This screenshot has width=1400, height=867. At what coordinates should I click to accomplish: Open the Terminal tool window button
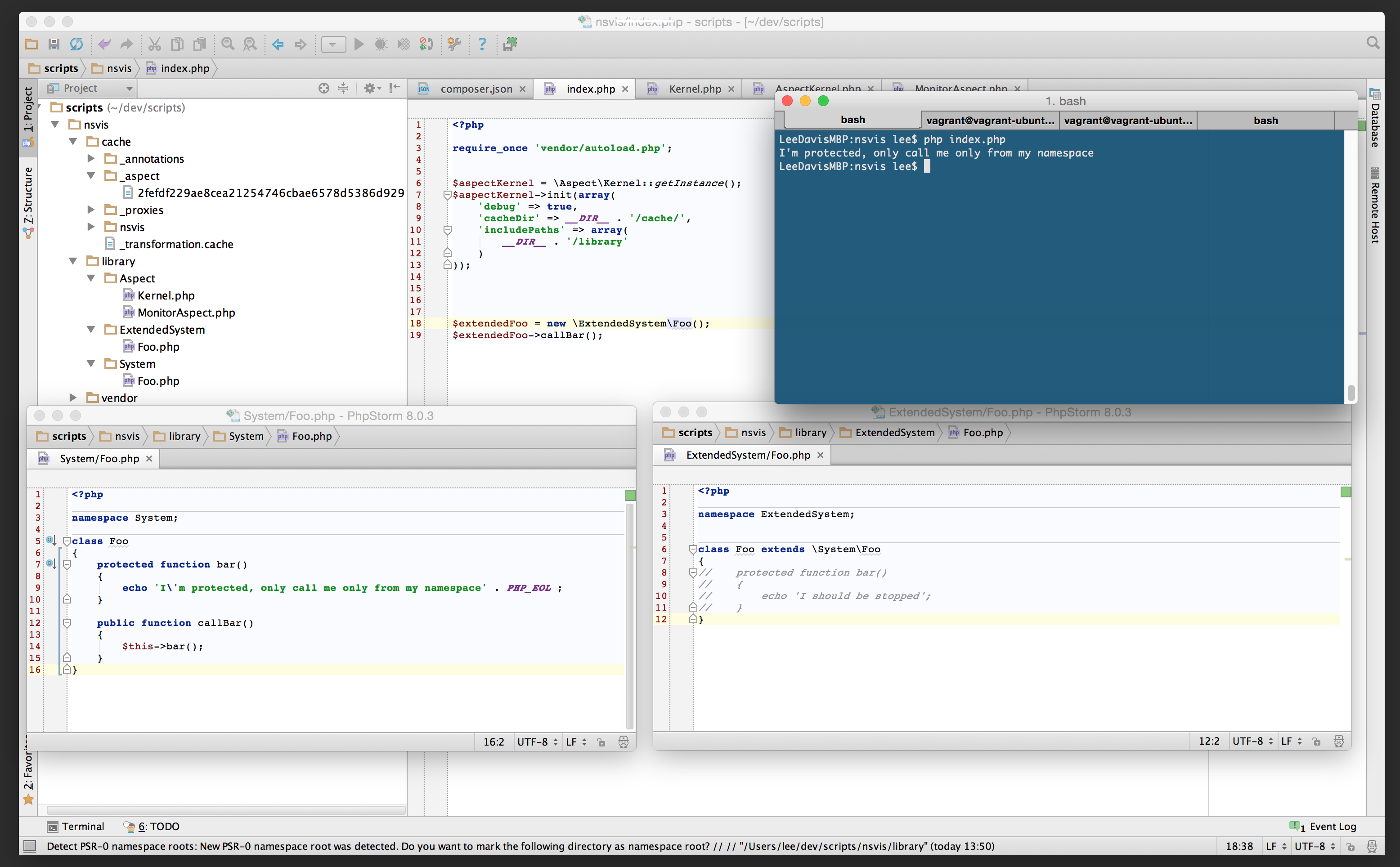click(x=76, y=826)
